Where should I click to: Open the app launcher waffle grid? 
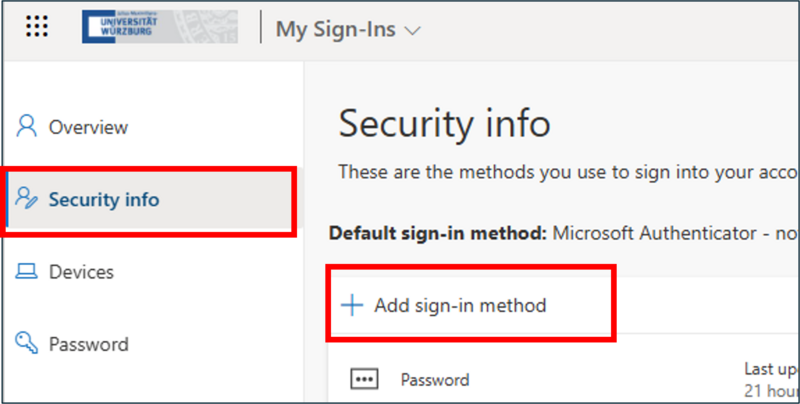click(x=36, y=28)
